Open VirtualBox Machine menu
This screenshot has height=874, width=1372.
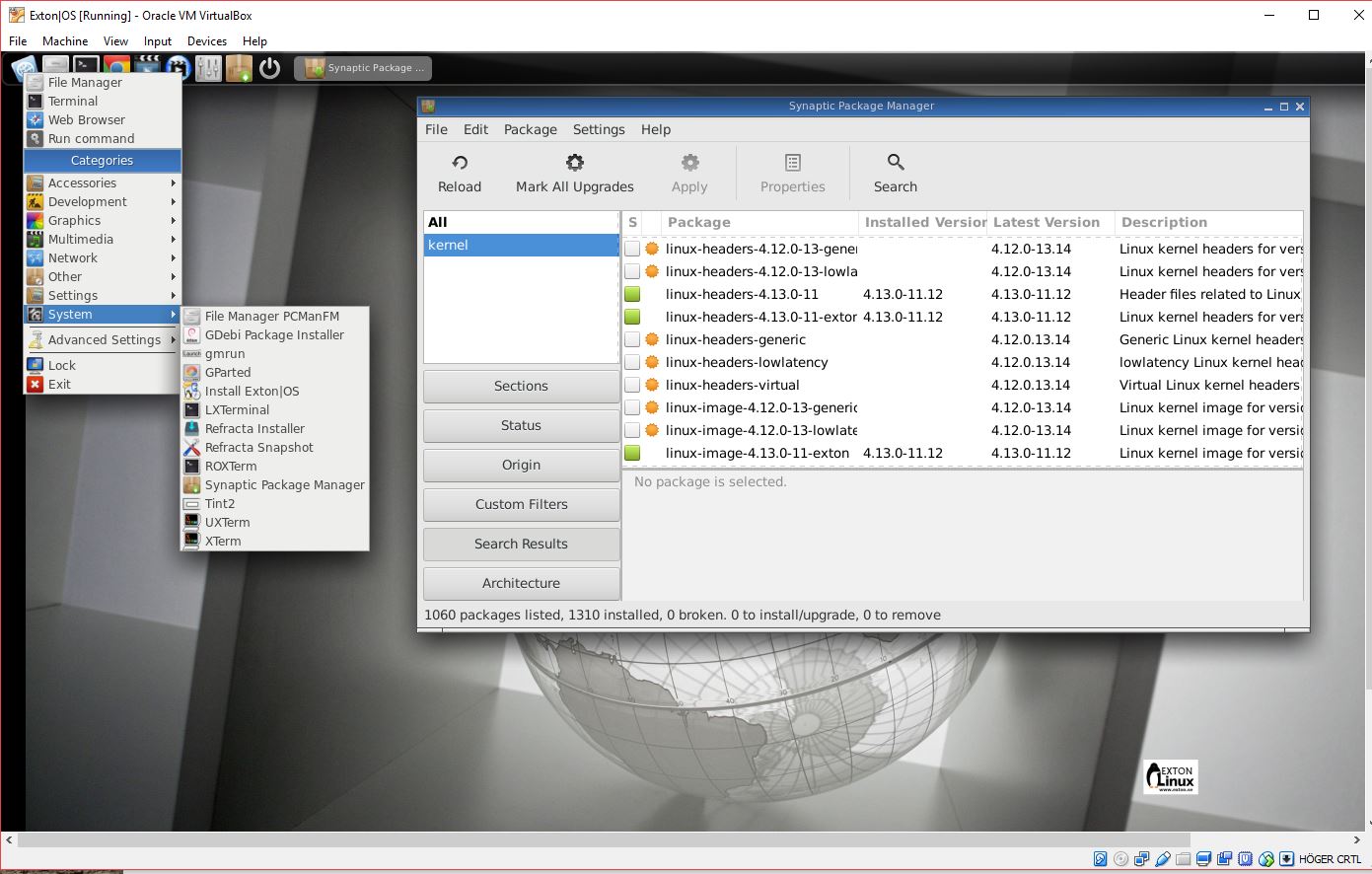point(65,41)
